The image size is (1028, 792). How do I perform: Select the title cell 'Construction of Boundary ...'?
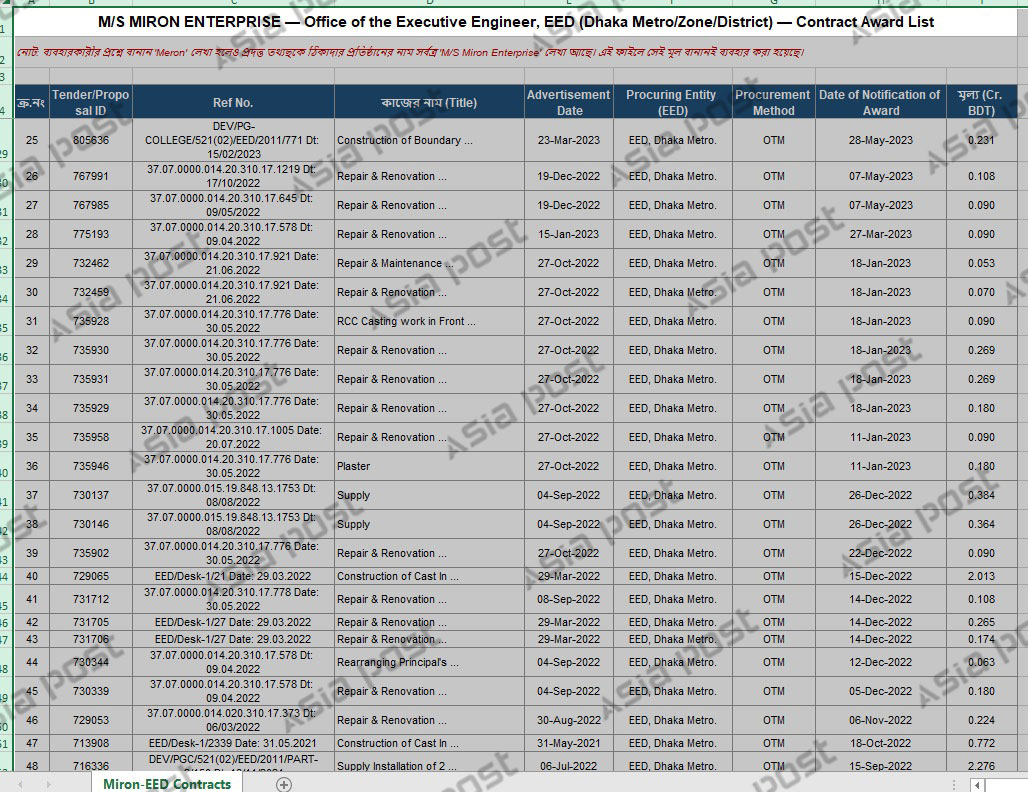tap(429, 140)
